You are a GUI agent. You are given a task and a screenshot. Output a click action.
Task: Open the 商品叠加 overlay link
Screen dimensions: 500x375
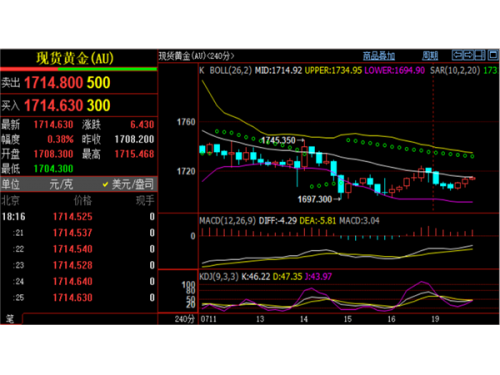coord(379,56)
